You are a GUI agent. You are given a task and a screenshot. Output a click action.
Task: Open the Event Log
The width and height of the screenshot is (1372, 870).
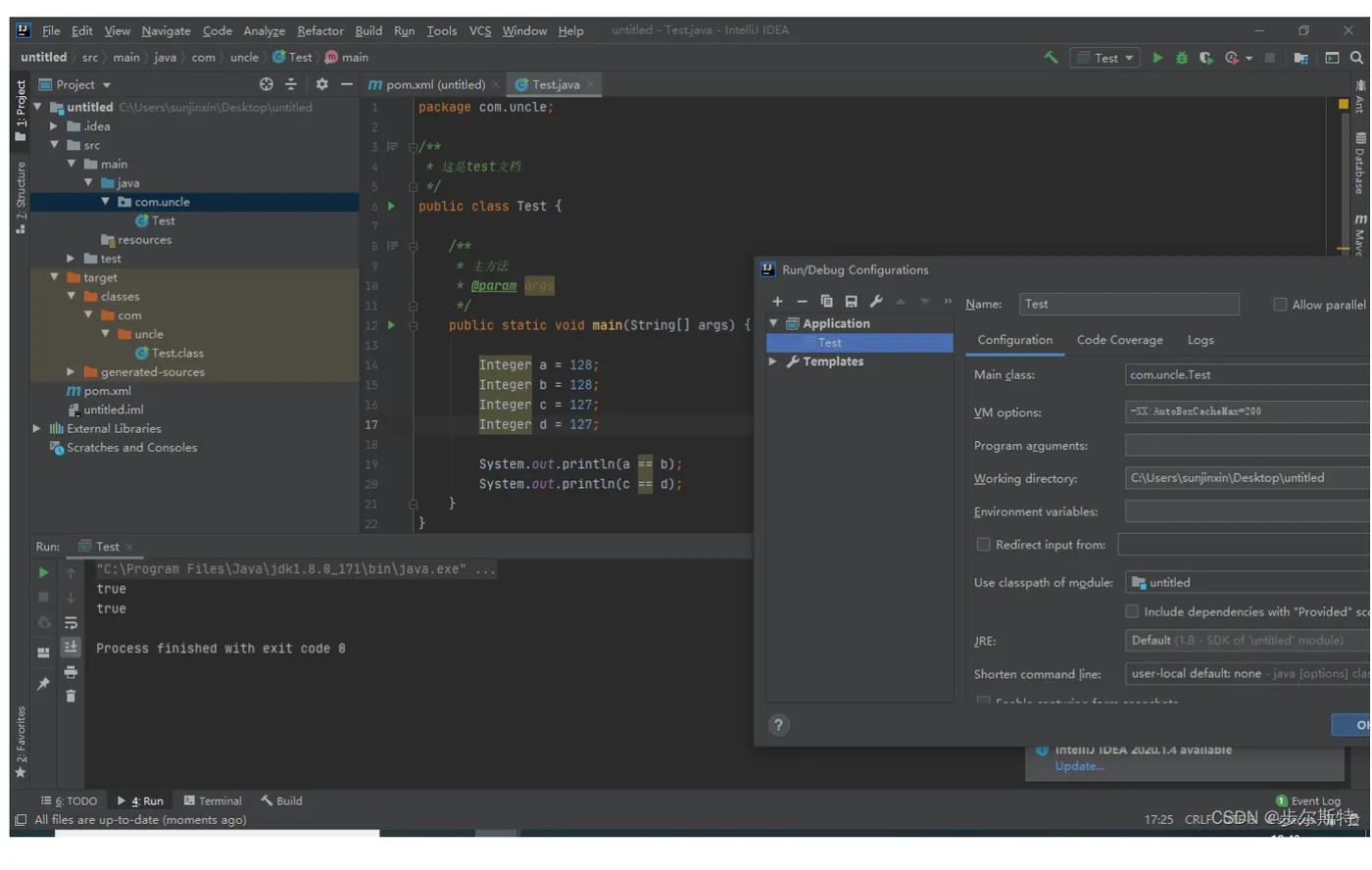1308,801
